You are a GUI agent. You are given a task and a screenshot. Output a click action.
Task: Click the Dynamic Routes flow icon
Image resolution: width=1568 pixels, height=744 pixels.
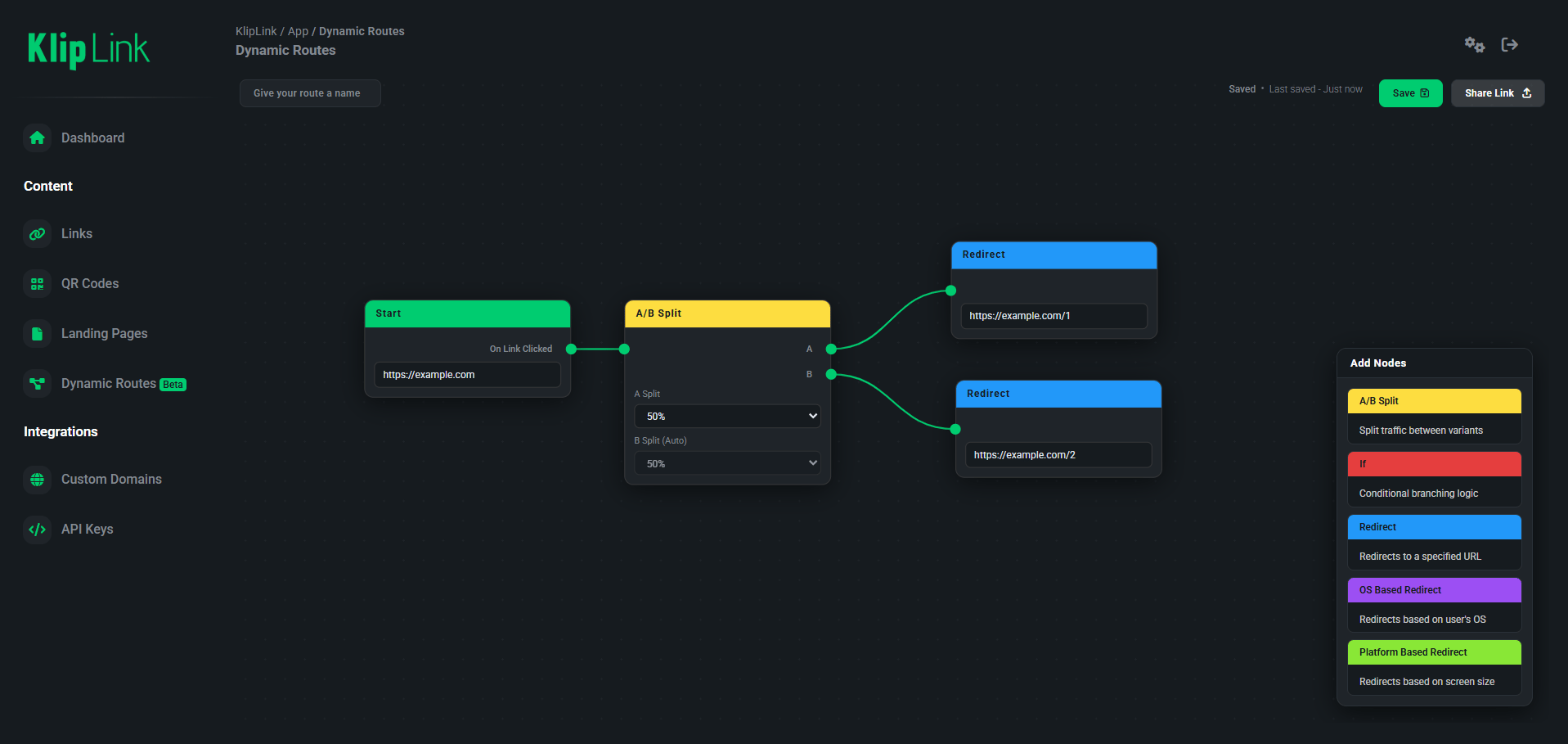(37, 384)
